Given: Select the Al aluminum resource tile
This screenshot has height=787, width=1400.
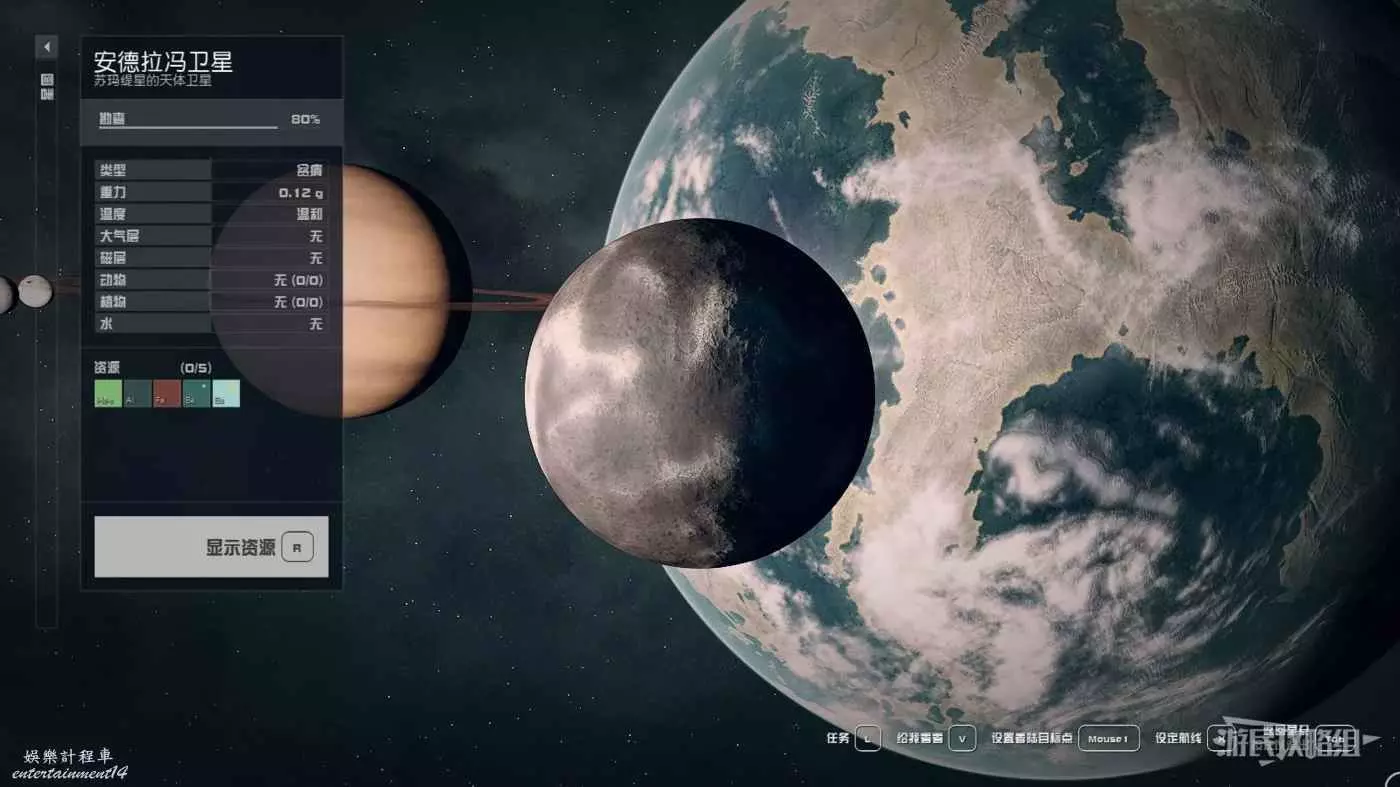Looking at the screenshot, I should pyautogui.click(x=137, y=393).
